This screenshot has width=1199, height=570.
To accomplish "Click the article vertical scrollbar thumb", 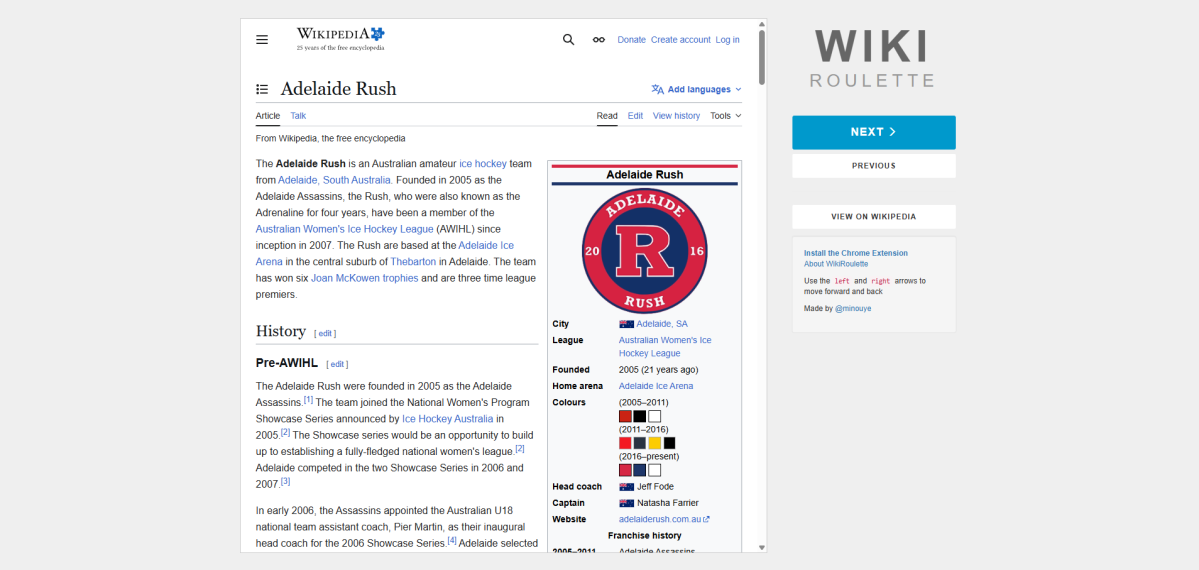I will click(x=762, y=57).
